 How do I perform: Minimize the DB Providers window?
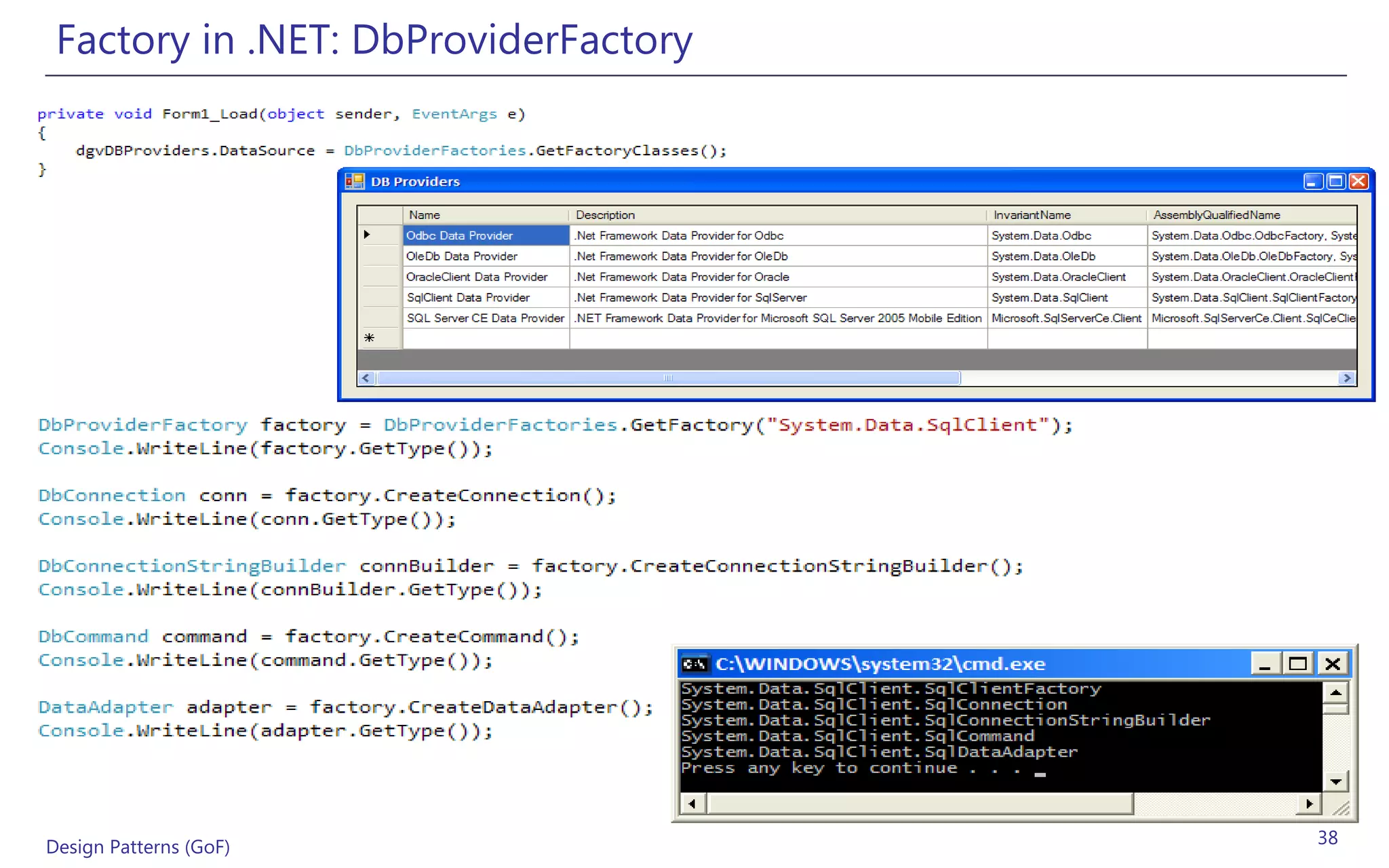click(x=1313, y=181)
